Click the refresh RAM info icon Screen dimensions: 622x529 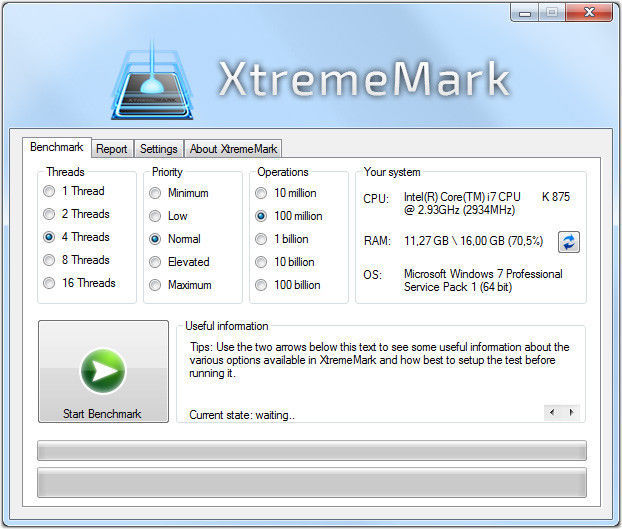pos(569,242)
